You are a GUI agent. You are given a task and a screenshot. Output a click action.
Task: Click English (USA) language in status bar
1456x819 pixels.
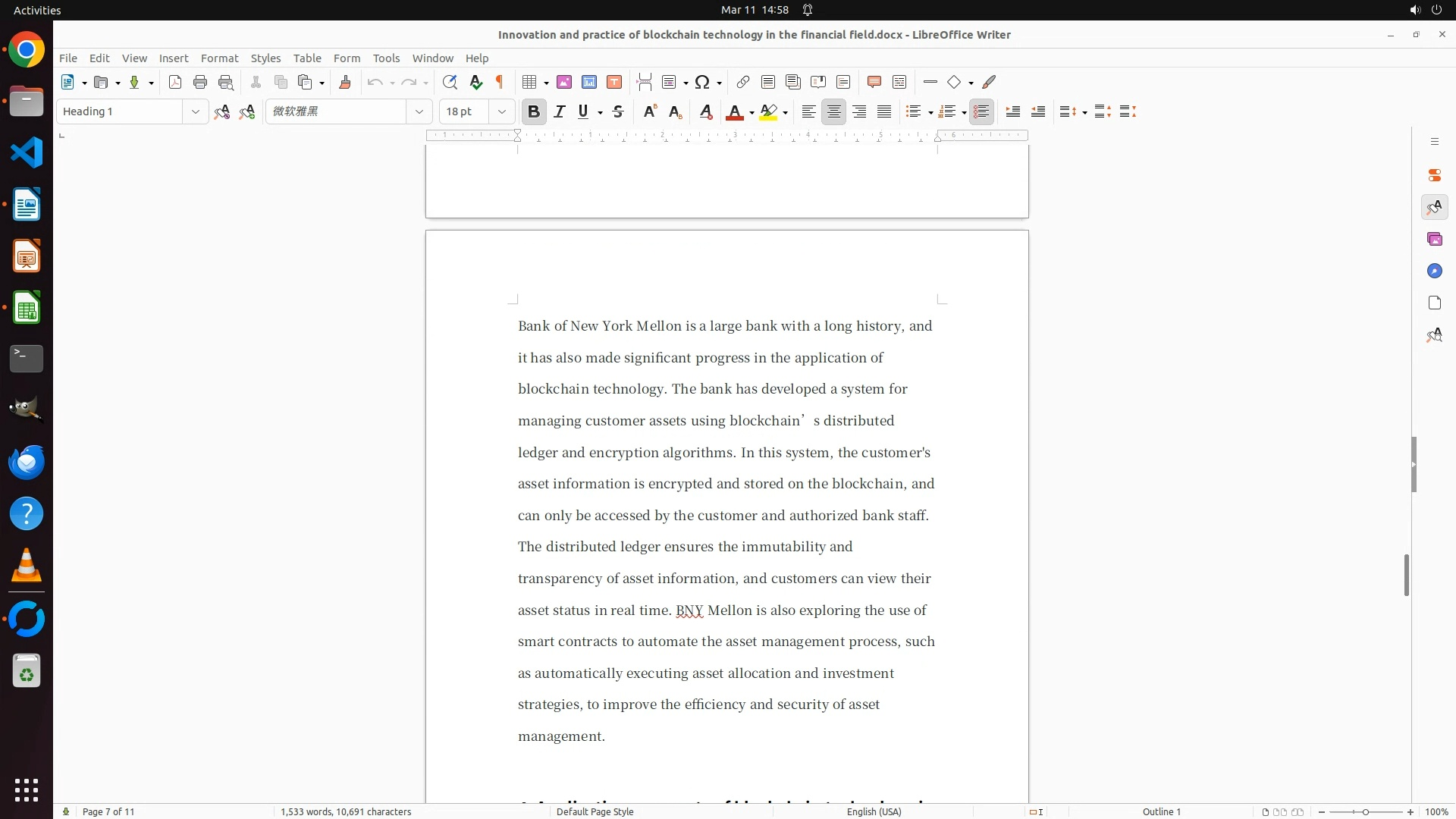[874, 811]
